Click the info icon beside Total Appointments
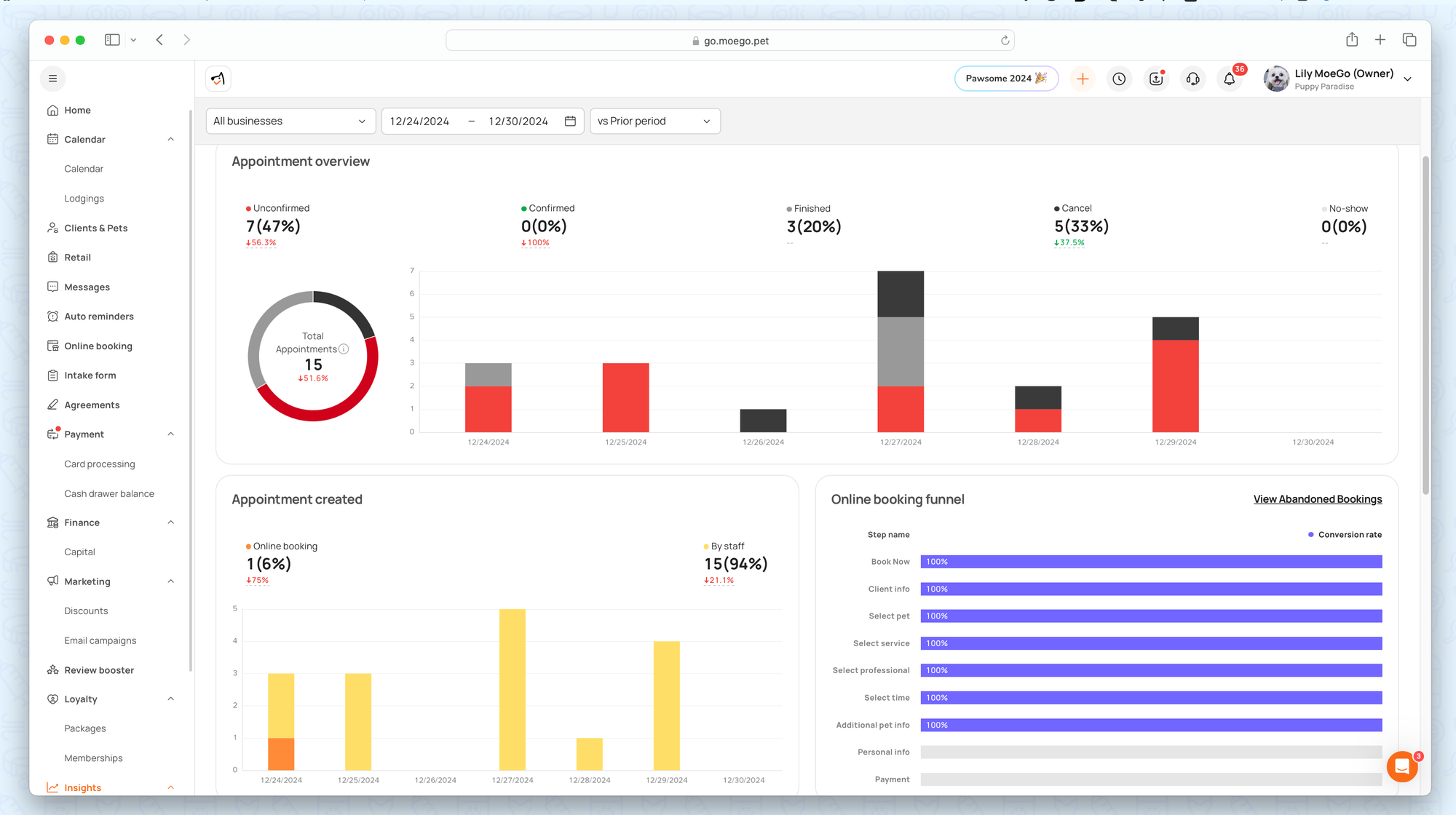1456x815 pixels. (344, 349)
